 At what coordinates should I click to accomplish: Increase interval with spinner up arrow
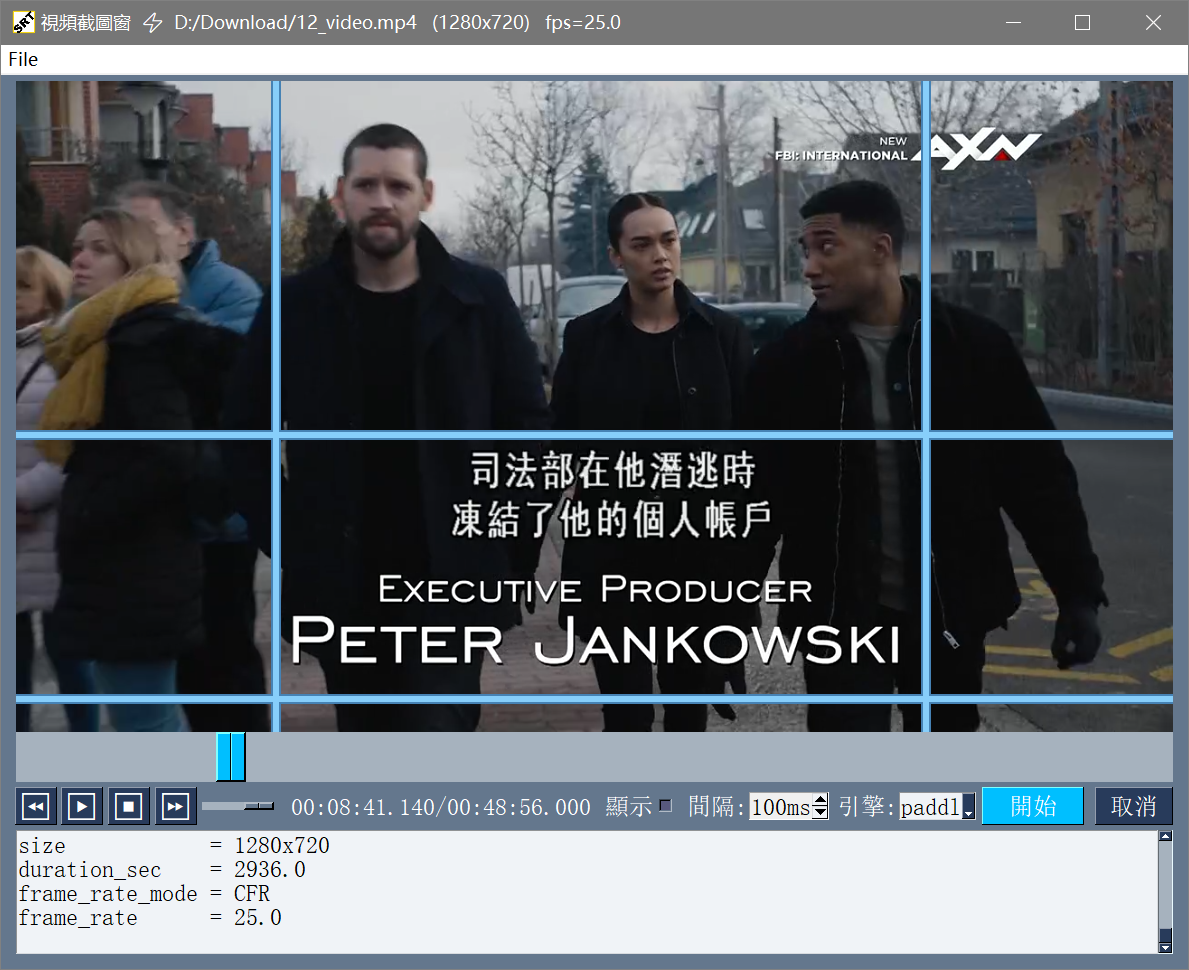coord(820,800)
